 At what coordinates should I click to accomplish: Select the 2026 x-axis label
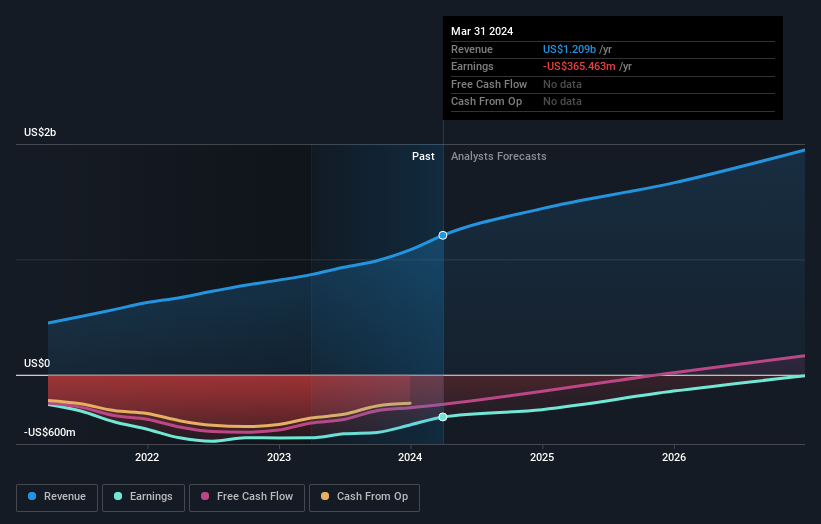(x=674, y=457)
